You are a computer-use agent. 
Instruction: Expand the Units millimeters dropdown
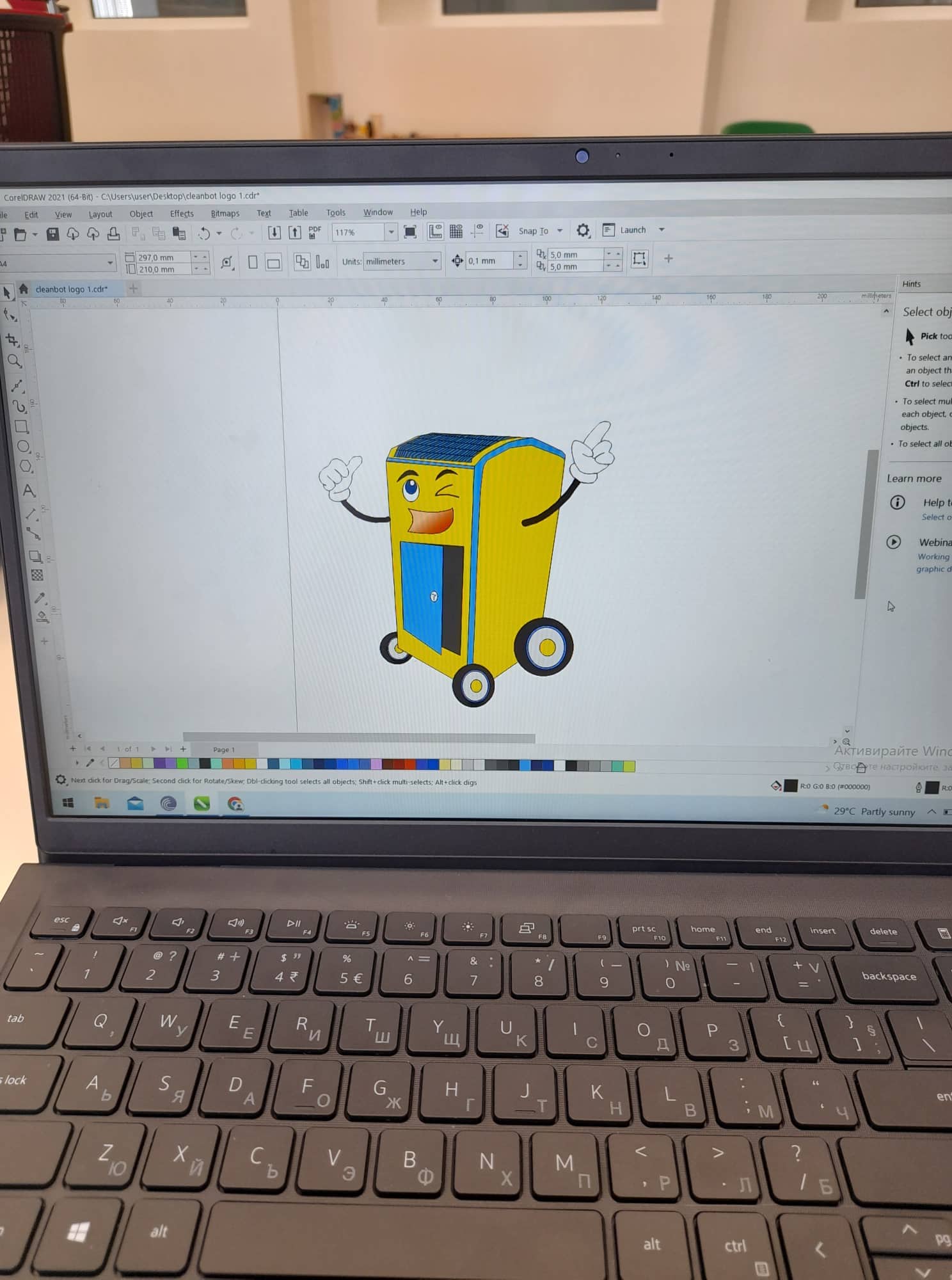click(x=435, y=261)
